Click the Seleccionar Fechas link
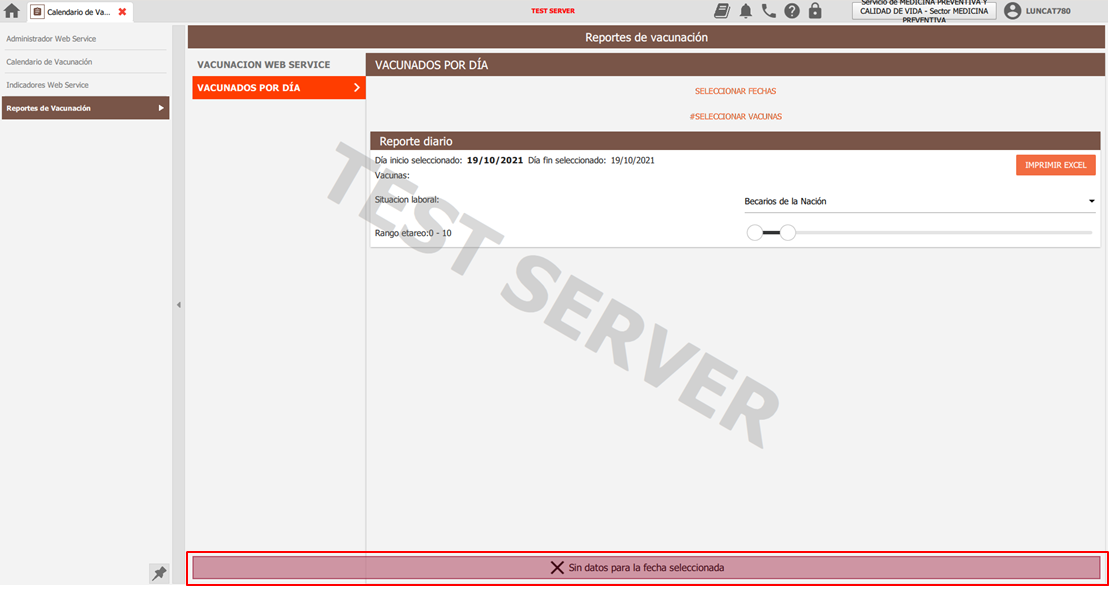This screenshot has width=1114, height=593. point(735,91)
